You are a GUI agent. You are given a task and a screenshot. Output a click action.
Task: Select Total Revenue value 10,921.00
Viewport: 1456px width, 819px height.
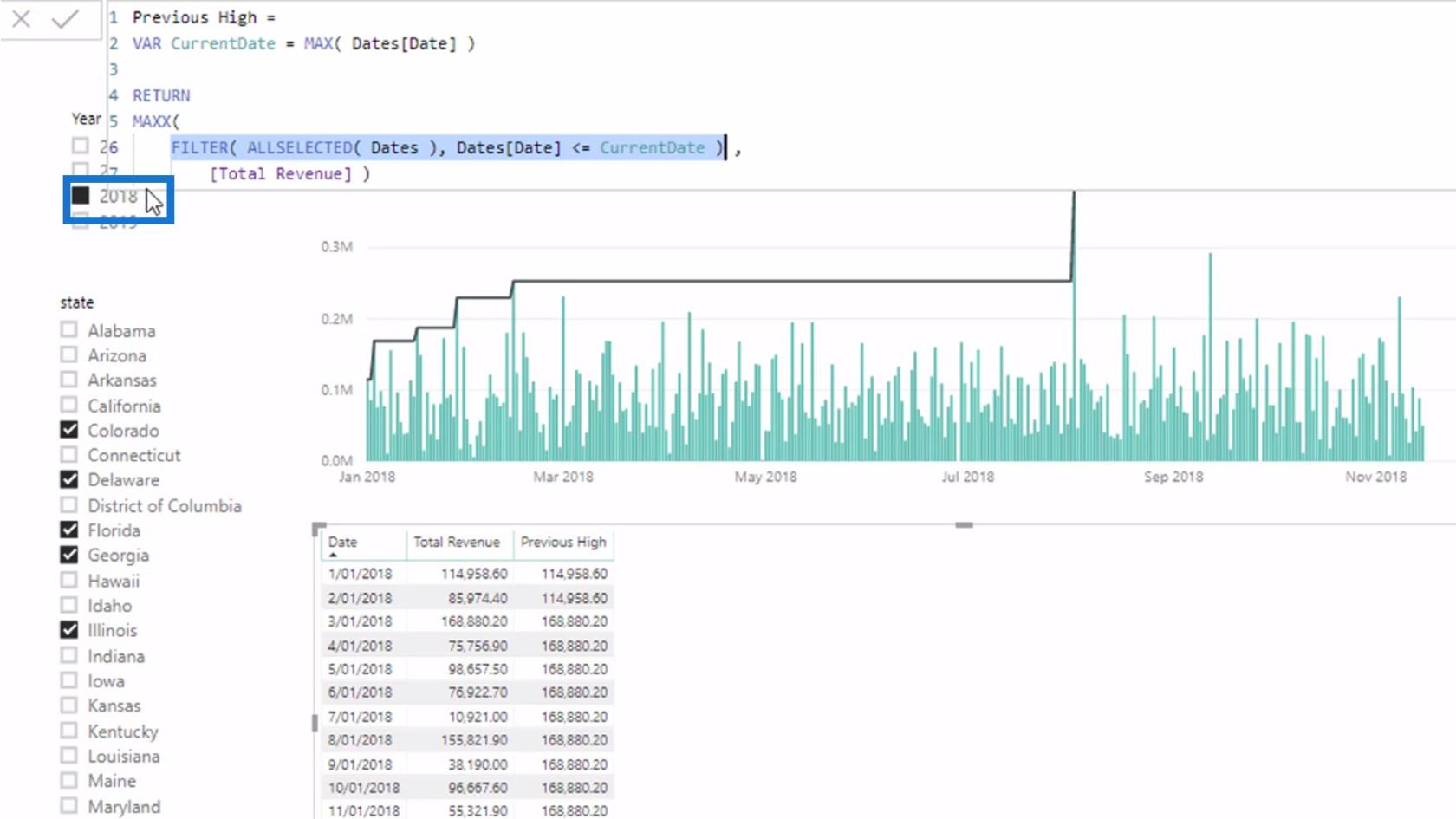point(478,717)
